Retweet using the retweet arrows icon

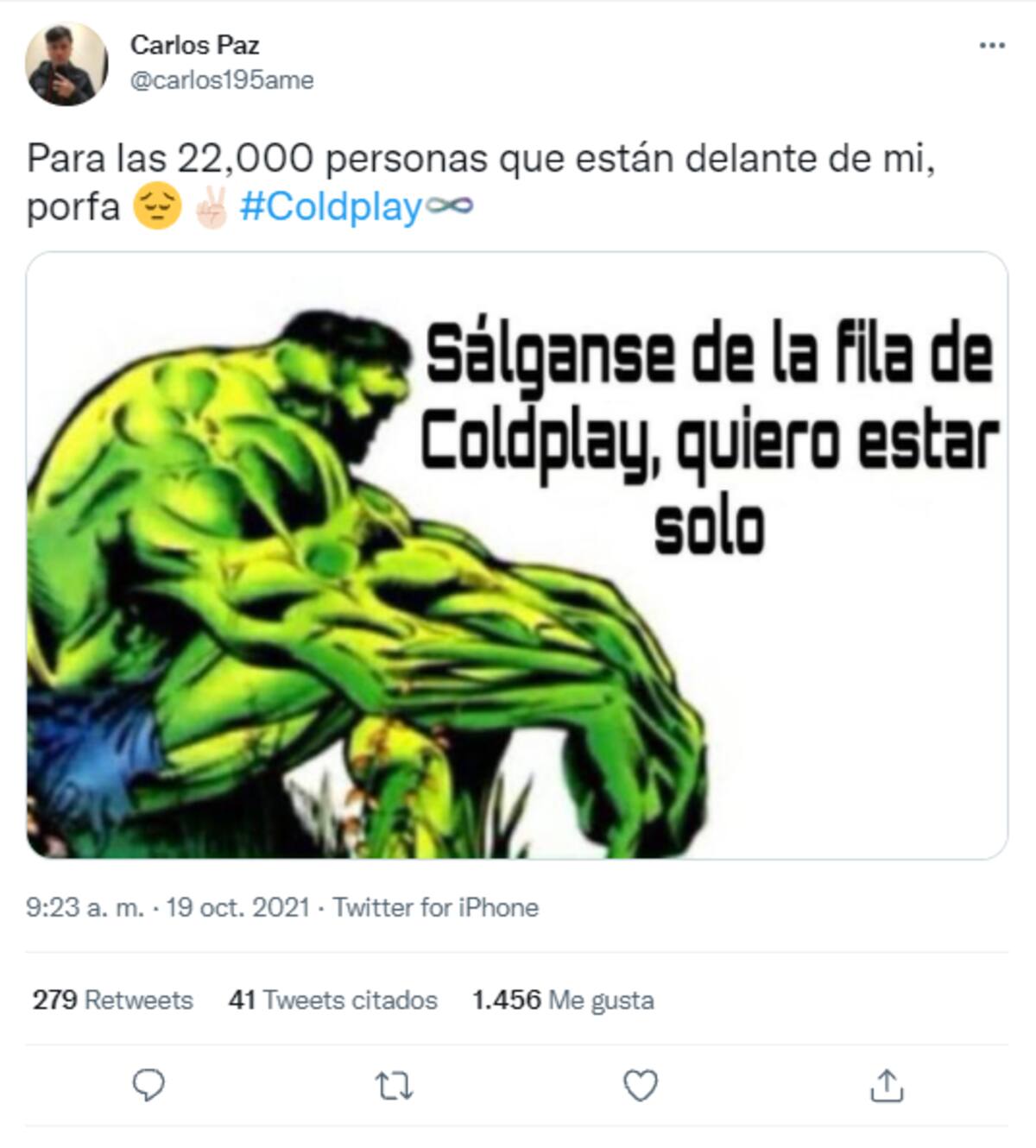click(395, 1086)
